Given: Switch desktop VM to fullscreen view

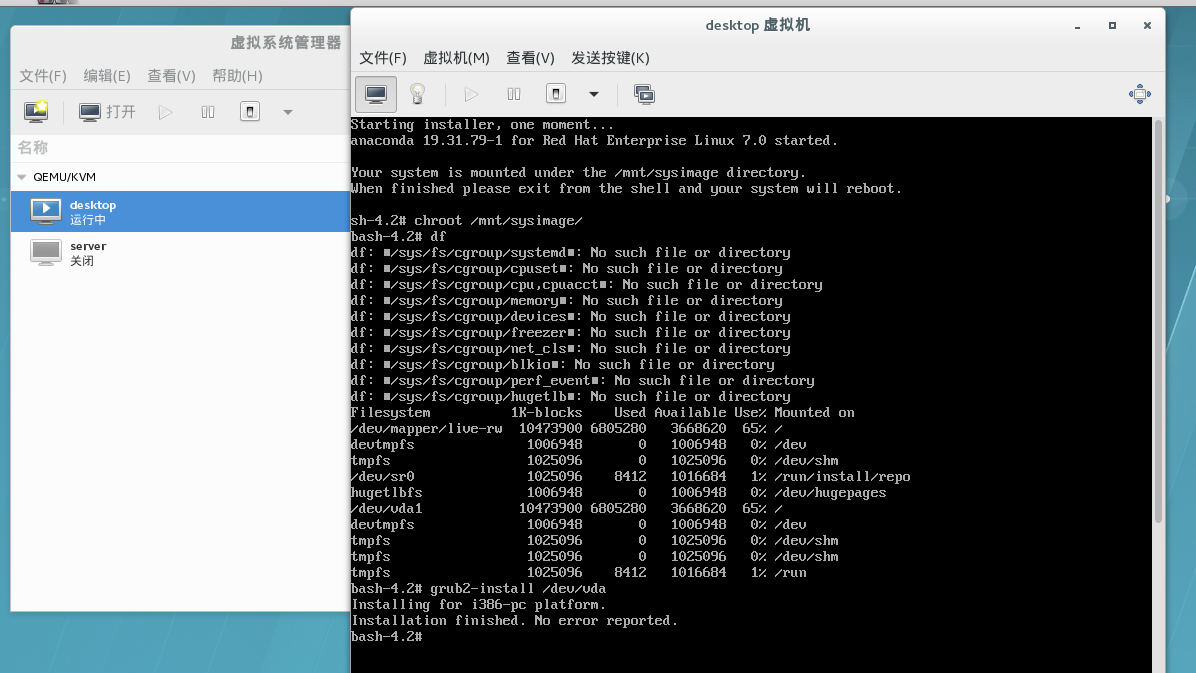Looking at the screenshot, I should (1140, 94).
